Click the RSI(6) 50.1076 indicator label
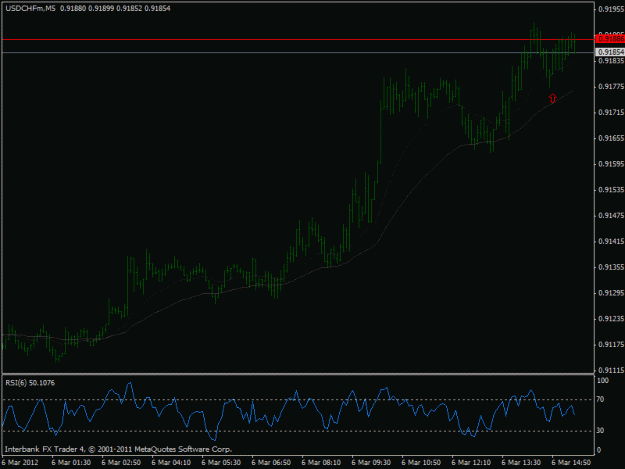This screenshot has width=625, height=469. click(x=30, y=383)
